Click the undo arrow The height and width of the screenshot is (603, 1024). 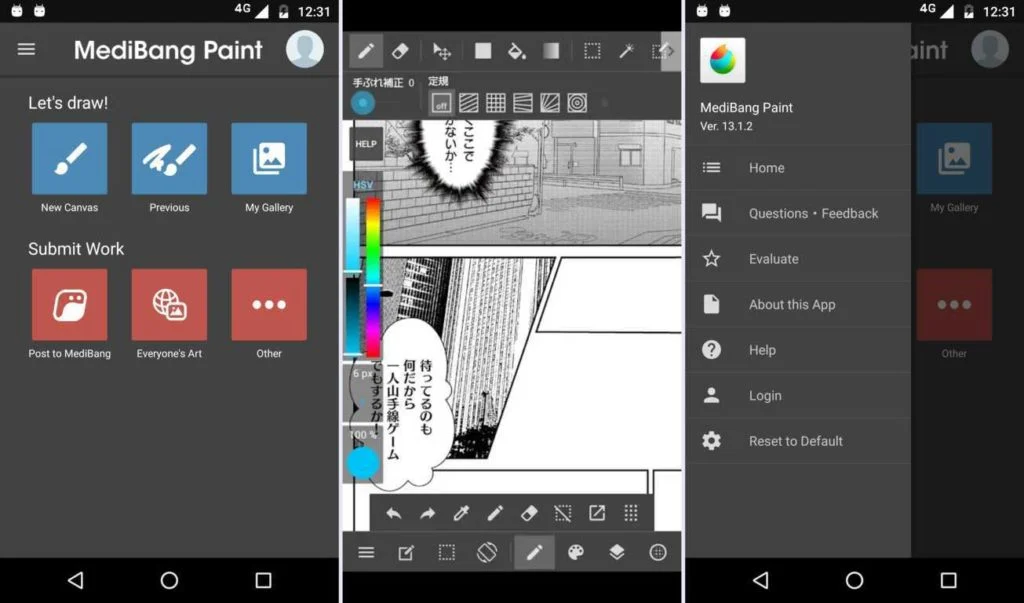394,513
